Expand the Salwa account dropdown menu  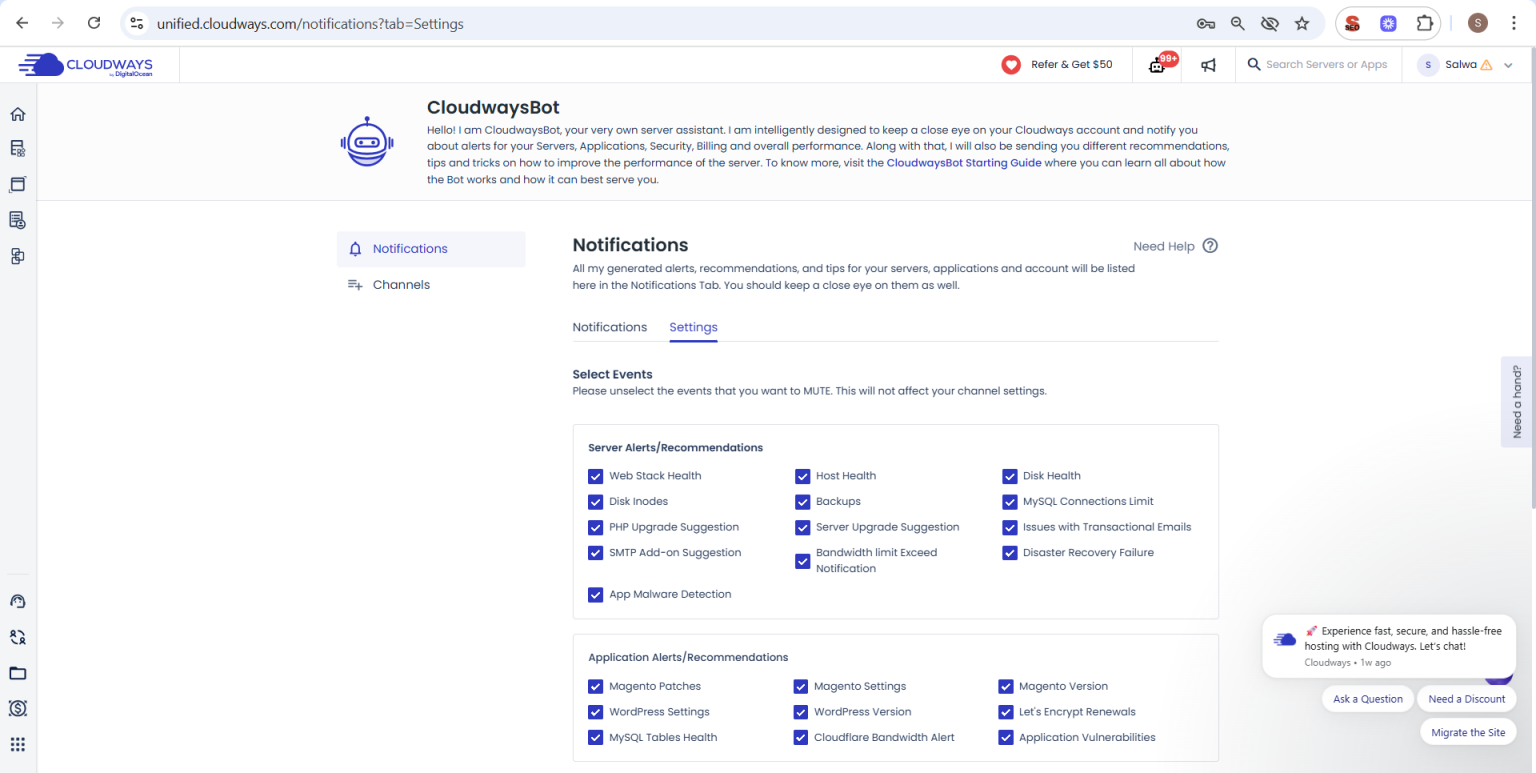[1508, 65]
